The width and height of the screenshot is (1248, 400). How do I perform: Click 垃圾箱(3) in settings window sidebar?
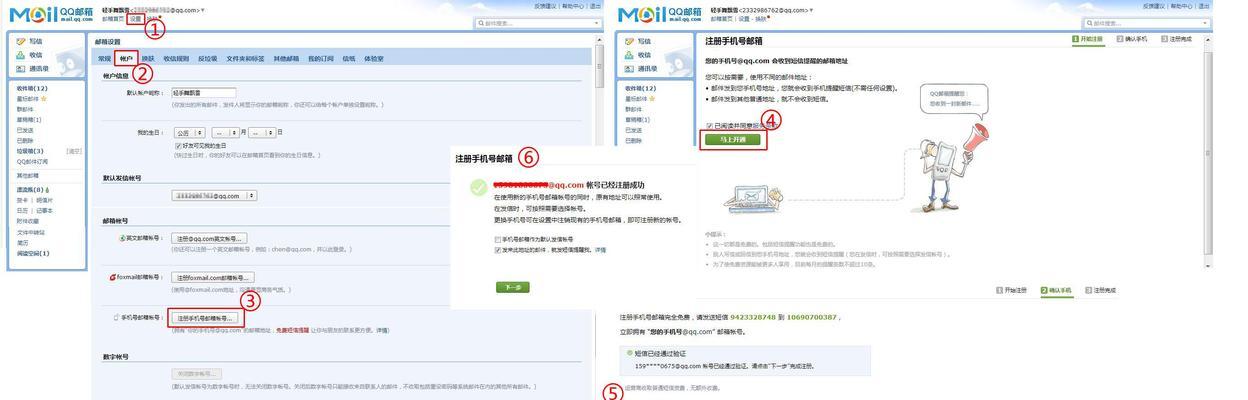[x=30, y=151]
